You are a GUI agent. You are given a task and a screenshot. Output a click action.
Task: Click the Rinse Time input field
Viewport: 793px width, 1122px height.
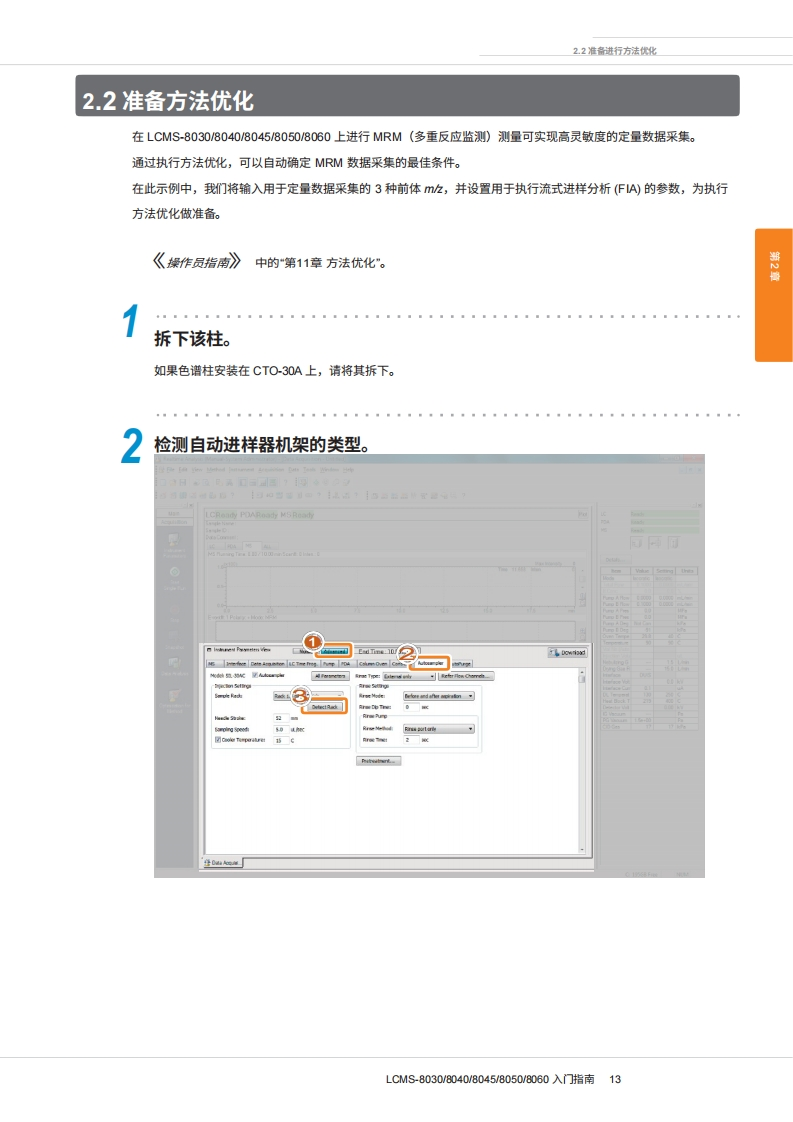pos(410,740)
